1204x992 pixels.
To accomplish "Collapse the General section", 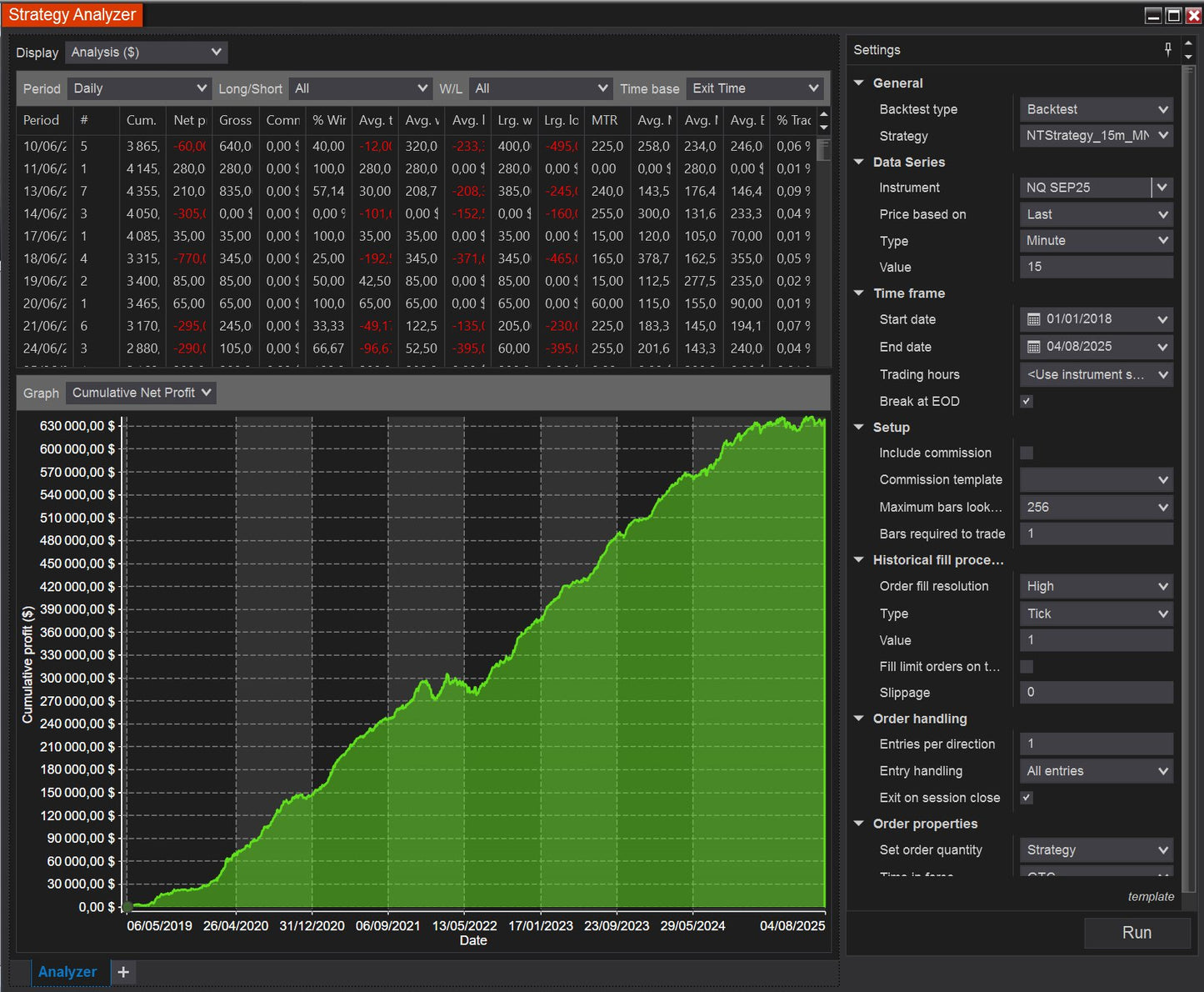I will (x=859, y=83).
